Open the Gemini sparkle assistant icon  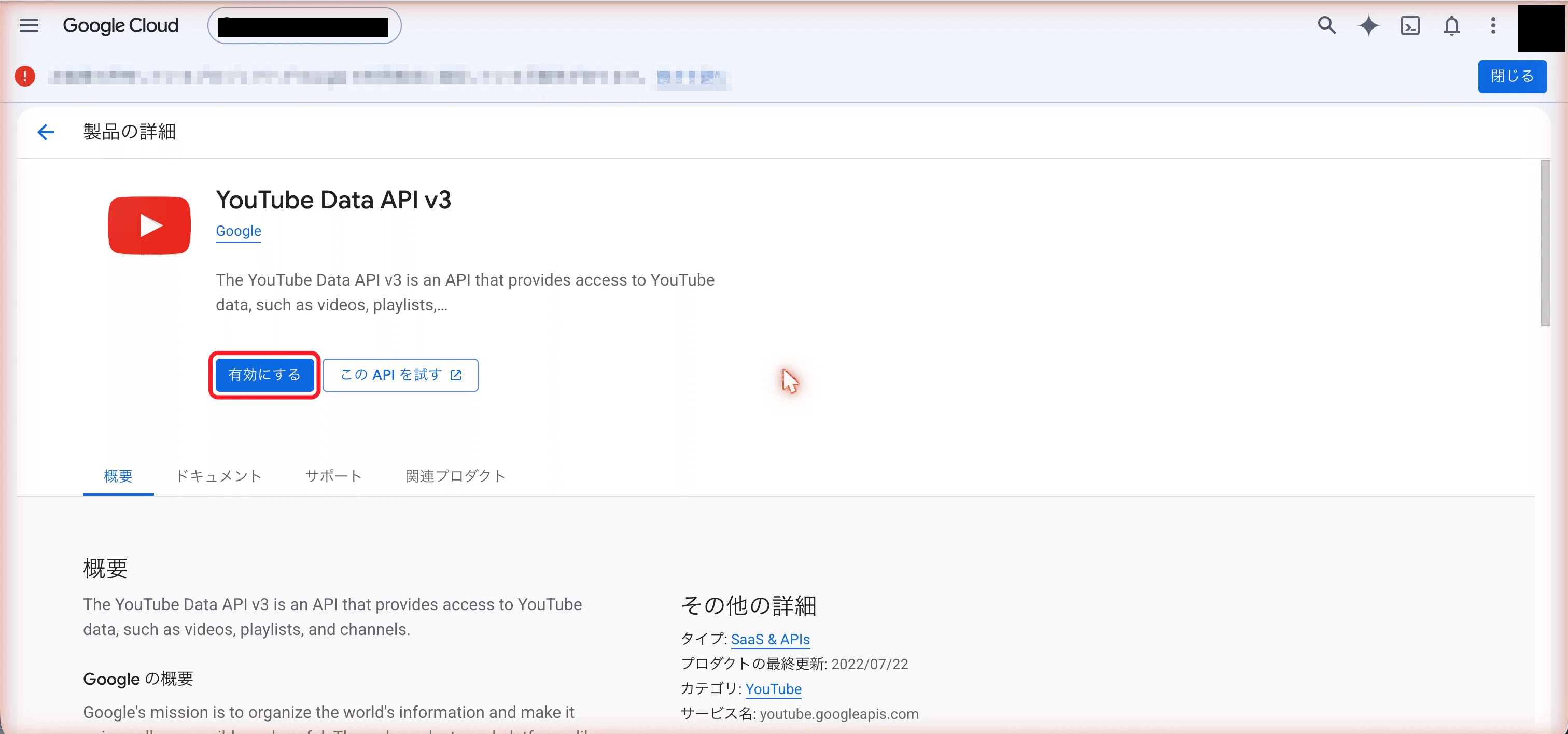(1368, 25)
